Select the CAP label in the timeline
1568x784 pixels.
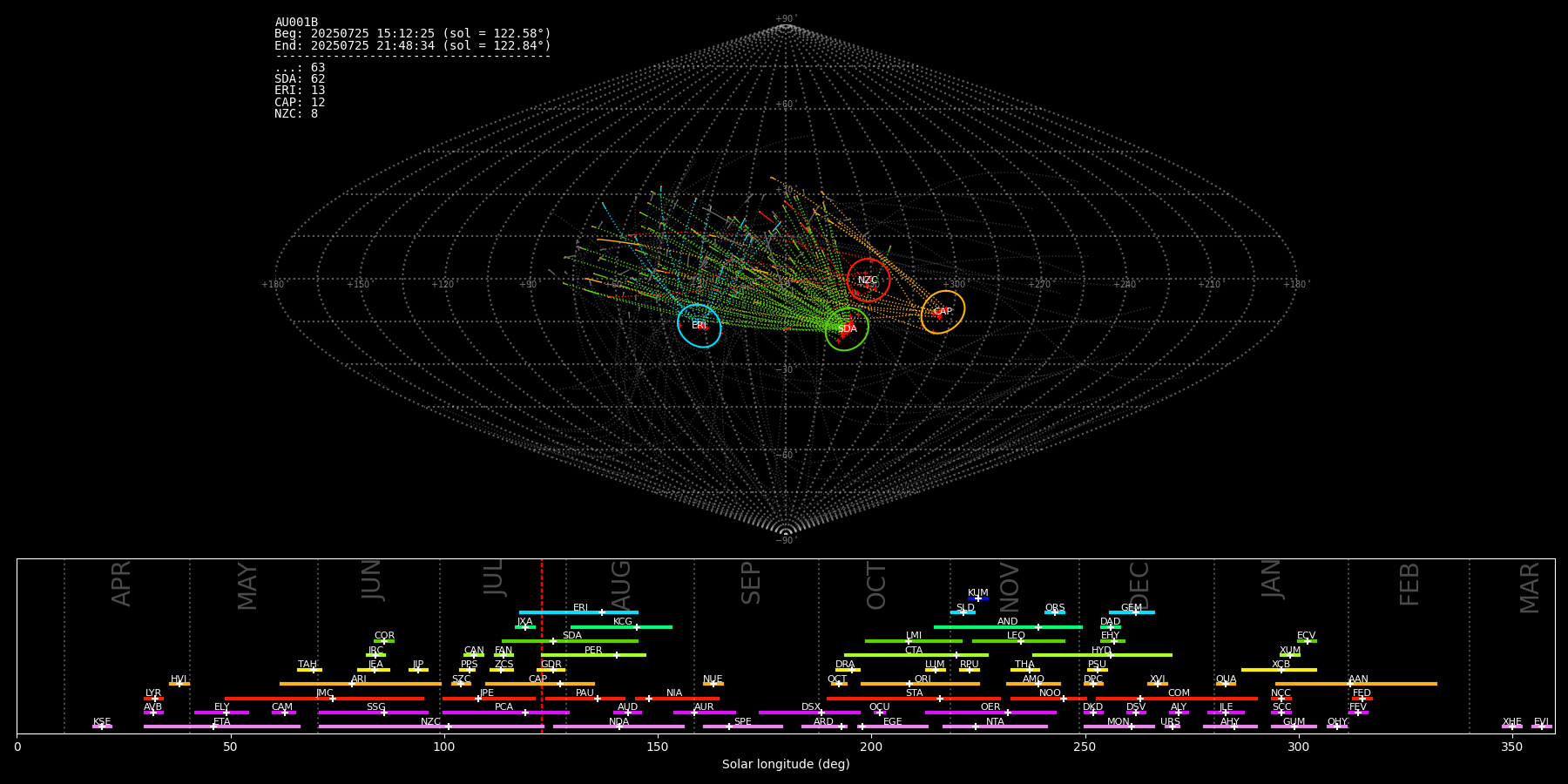coord(538,679)
